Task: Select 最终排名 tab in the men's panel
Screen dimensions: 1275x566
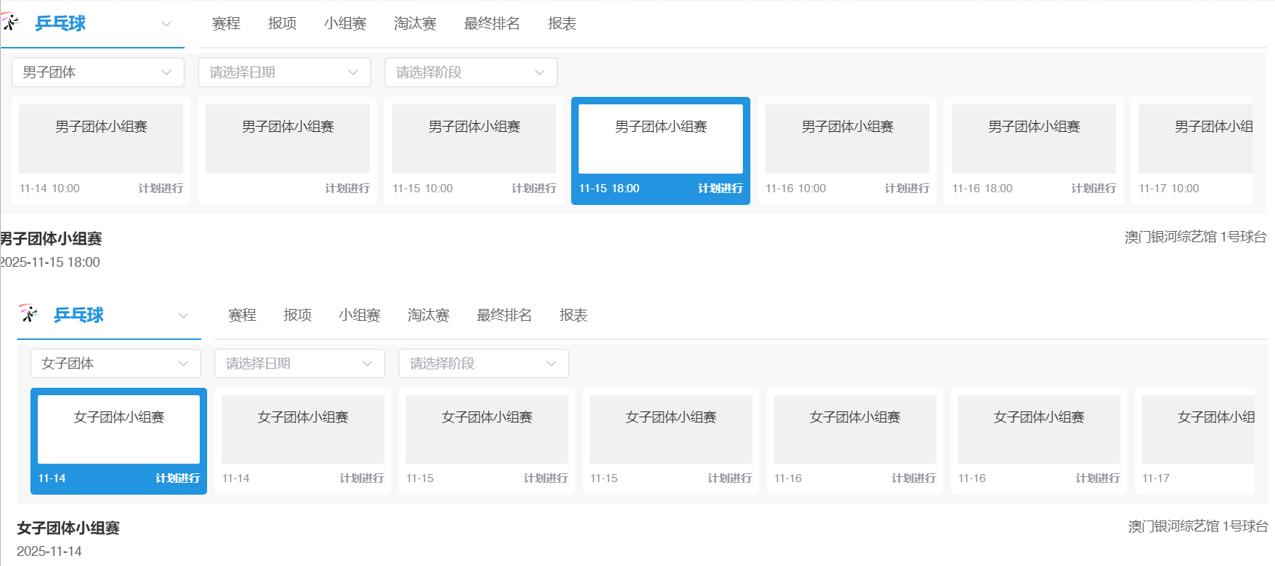Action: [492, 23]
